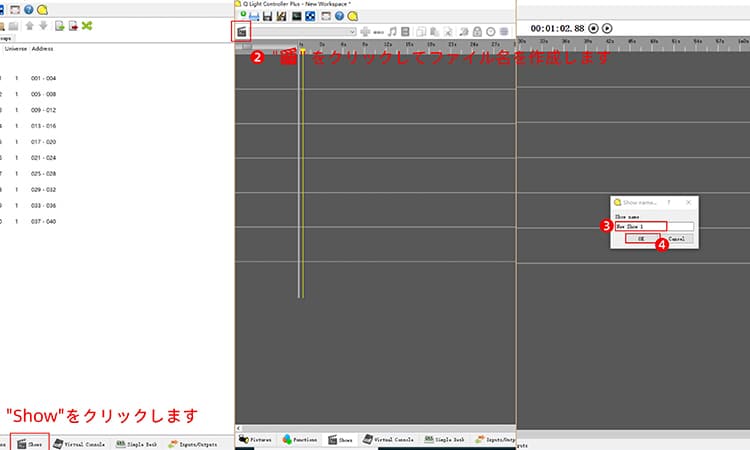
Task: Click the yellow About icon in left window
Action: [x=42, y=10]
